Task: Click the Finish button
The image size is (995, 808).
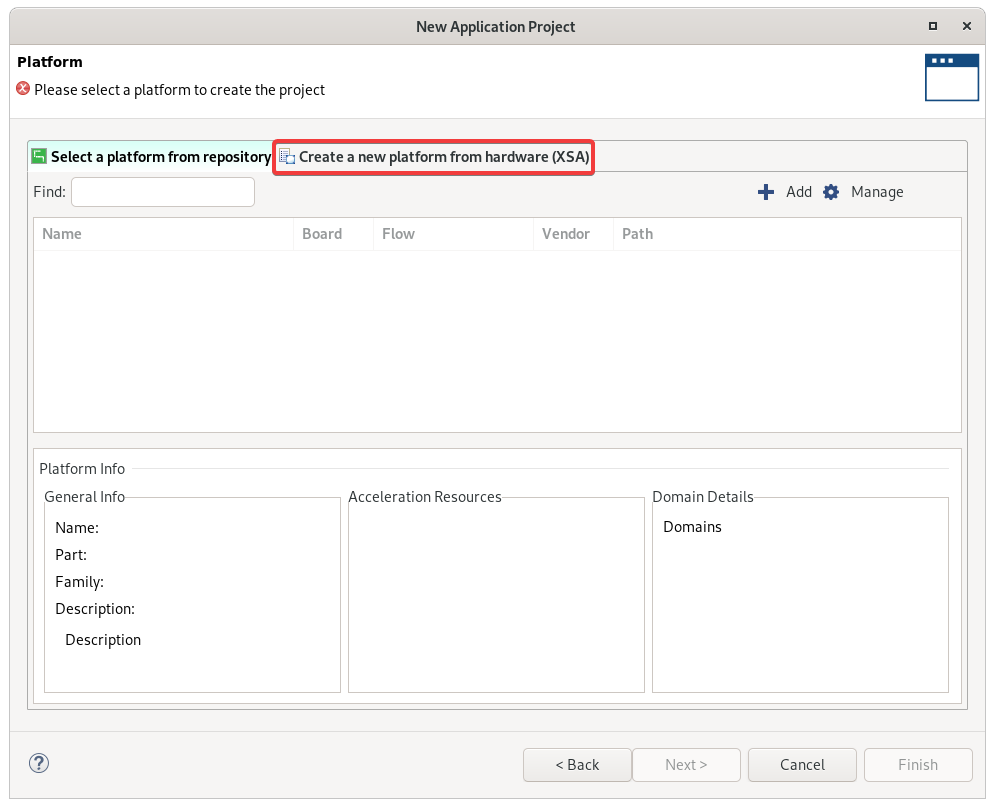Action: pos(918,765)
